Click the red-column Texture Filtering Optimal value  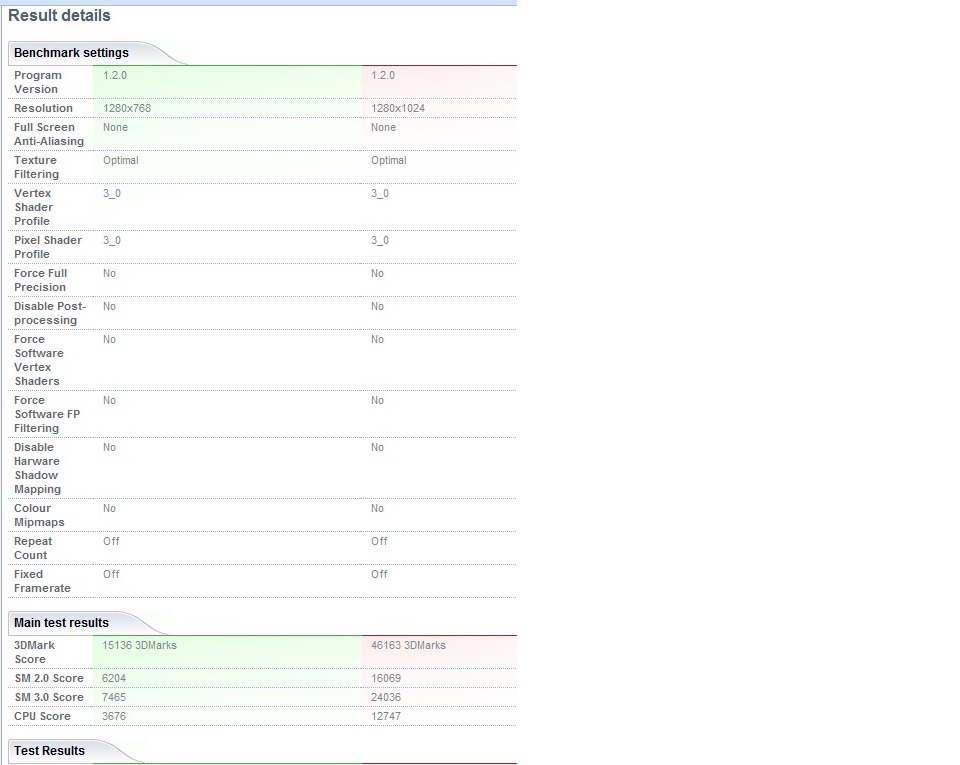[x=389, y=160]
